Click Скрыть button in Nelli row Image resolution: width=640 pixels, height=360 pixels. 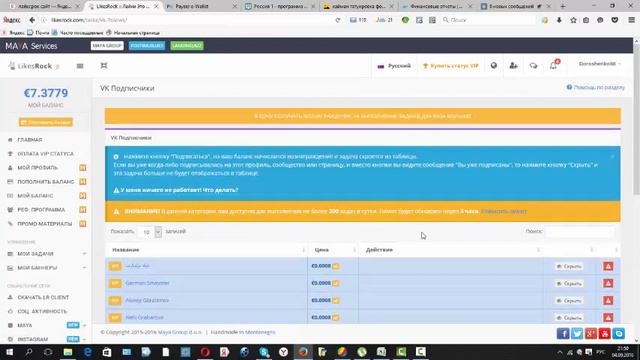569,318
